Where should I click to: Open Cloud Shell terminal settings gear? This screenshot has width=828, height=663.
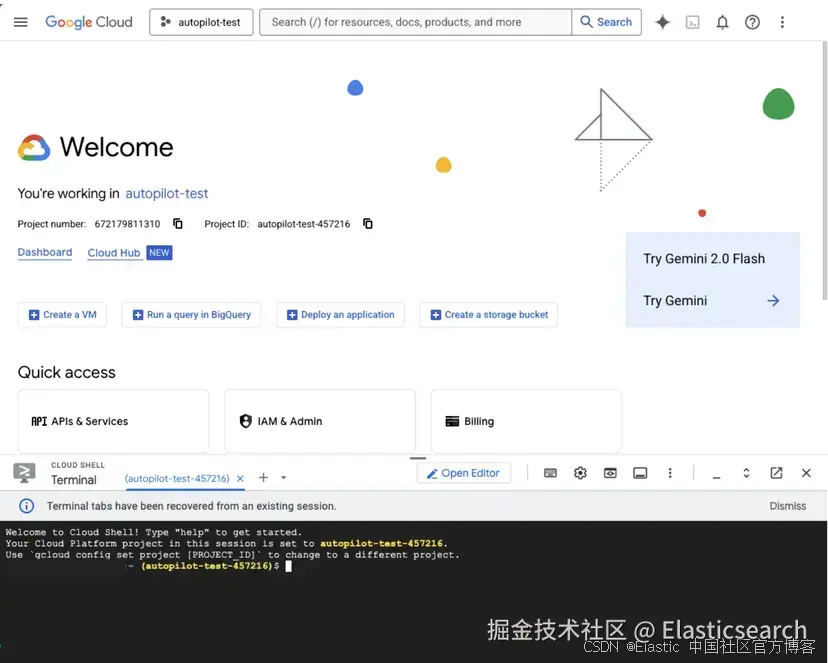(580, 473)
